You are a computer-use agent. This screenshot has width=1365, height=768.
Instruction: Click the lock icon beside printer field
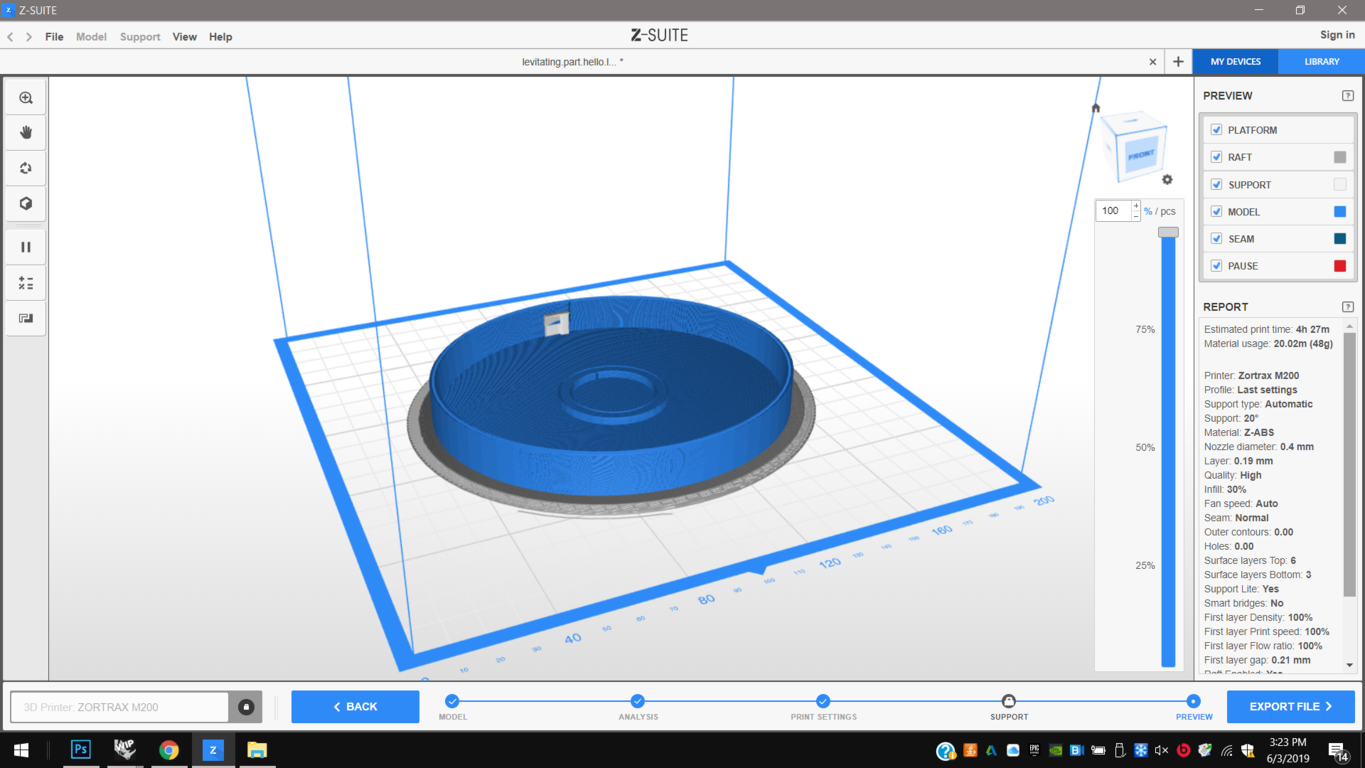(246, 707)
